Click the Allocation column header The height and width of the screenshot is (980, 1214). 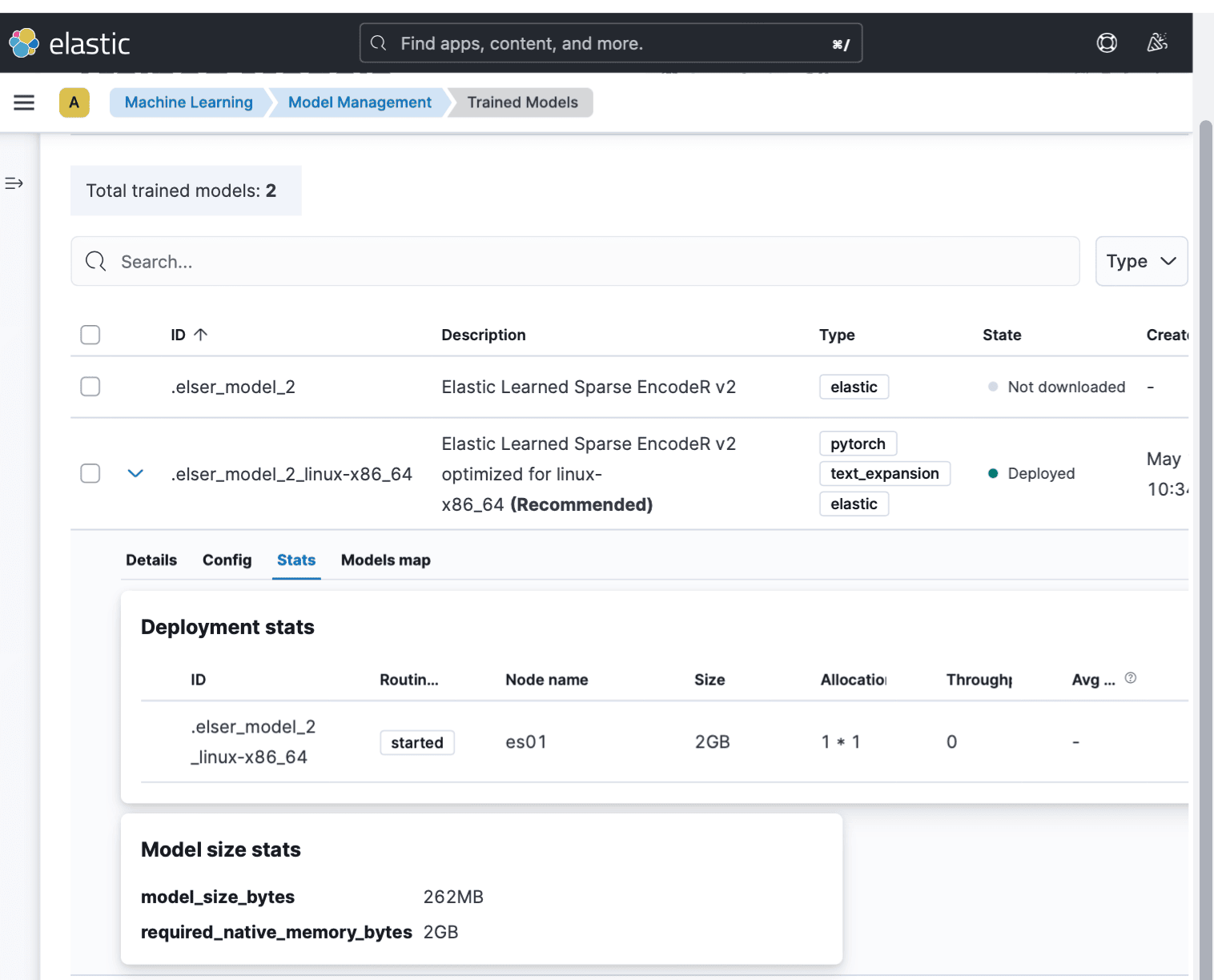pyautogui.click(x=854, y=679)
